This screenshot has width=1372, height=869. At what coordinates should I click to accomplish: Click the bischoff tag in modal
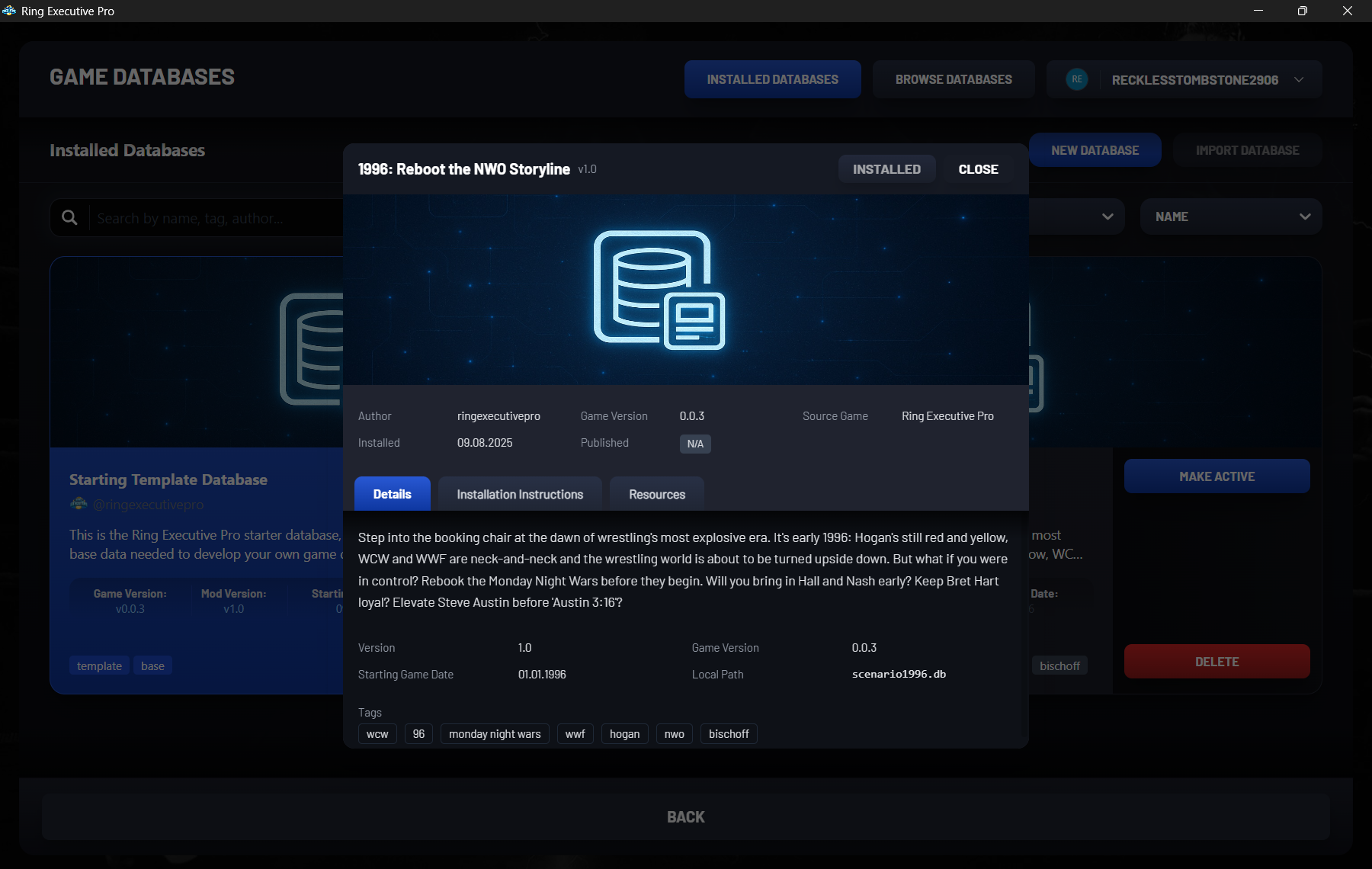[x=729, y=734]
